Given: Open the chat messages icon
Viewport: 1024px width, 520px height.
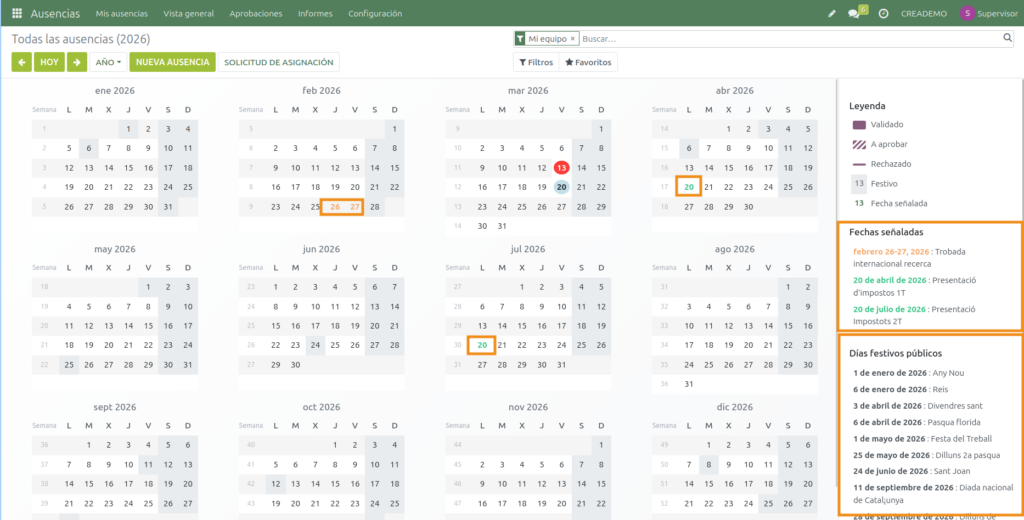Looking at the screenshot, I should (x=855, y=14).
